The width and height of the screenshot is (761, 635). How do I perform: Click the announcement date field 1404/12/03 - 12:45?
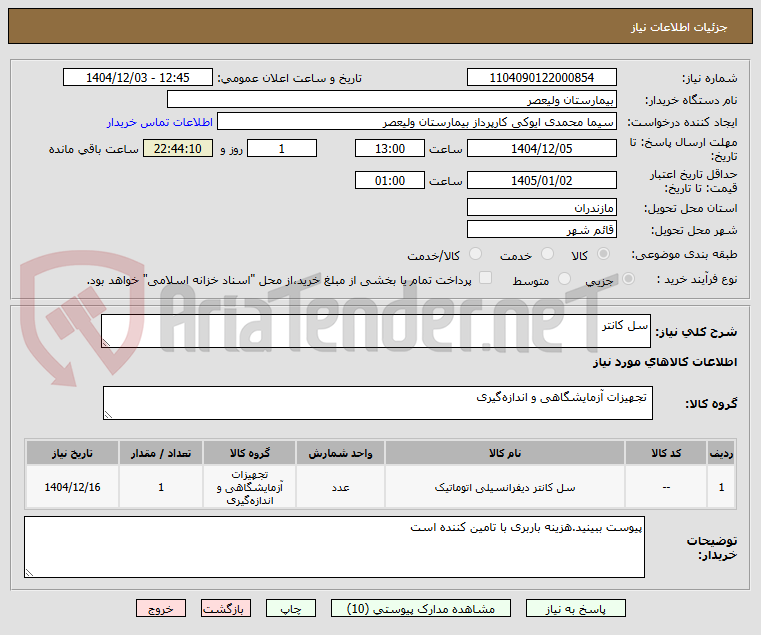[138, 77]
